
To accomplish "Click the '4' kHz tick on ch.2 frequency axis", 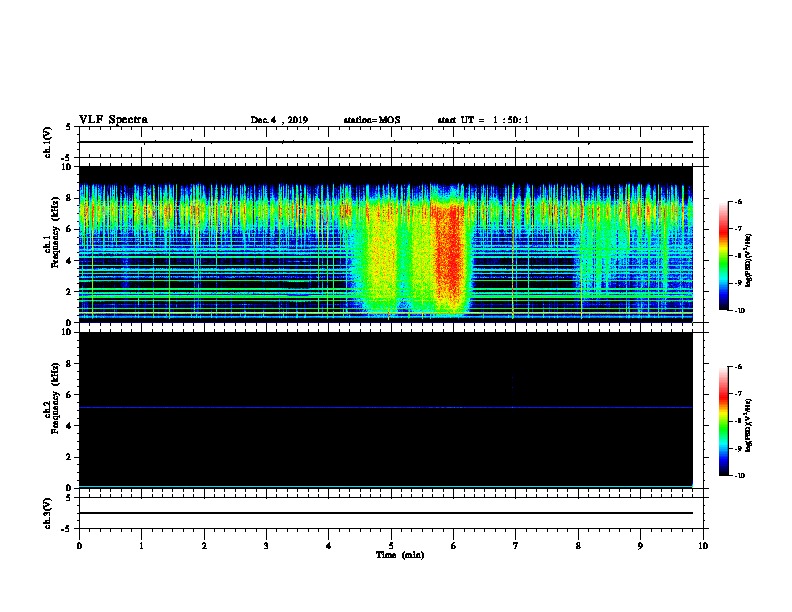I will pyautogui.click(x=69, y=426).
